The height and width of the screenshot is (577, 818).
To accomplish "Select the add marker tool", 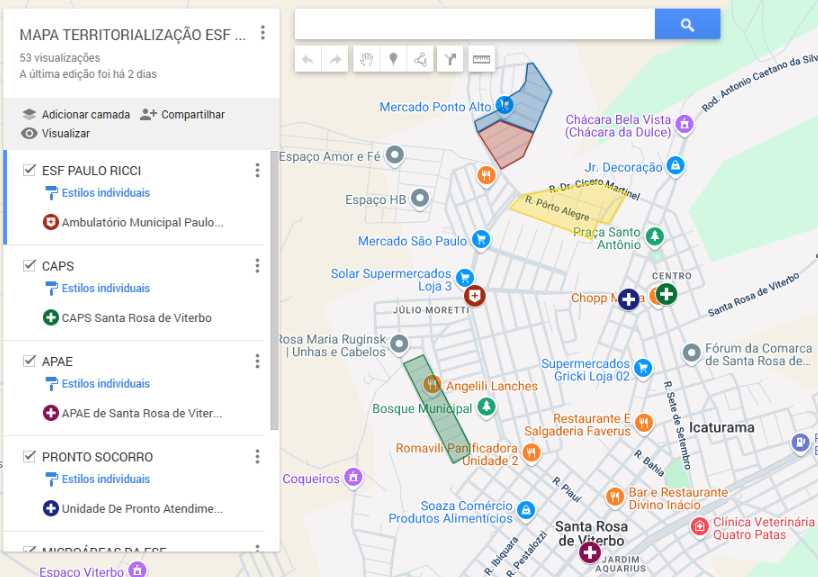I will pos(393,60).
